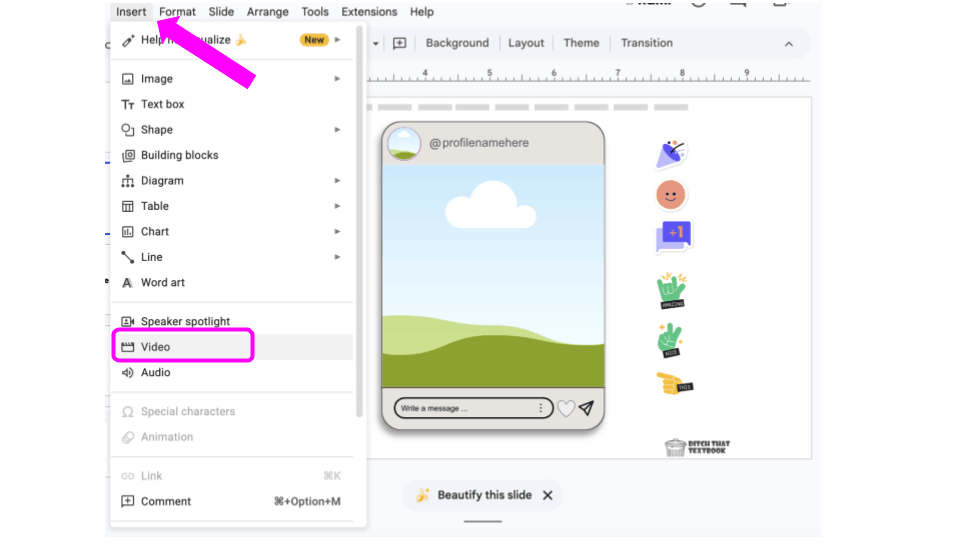The height and width of the screenshot is (540, 960).
Task: Click the @profilenamehere text
Action: tap(479, 143)
